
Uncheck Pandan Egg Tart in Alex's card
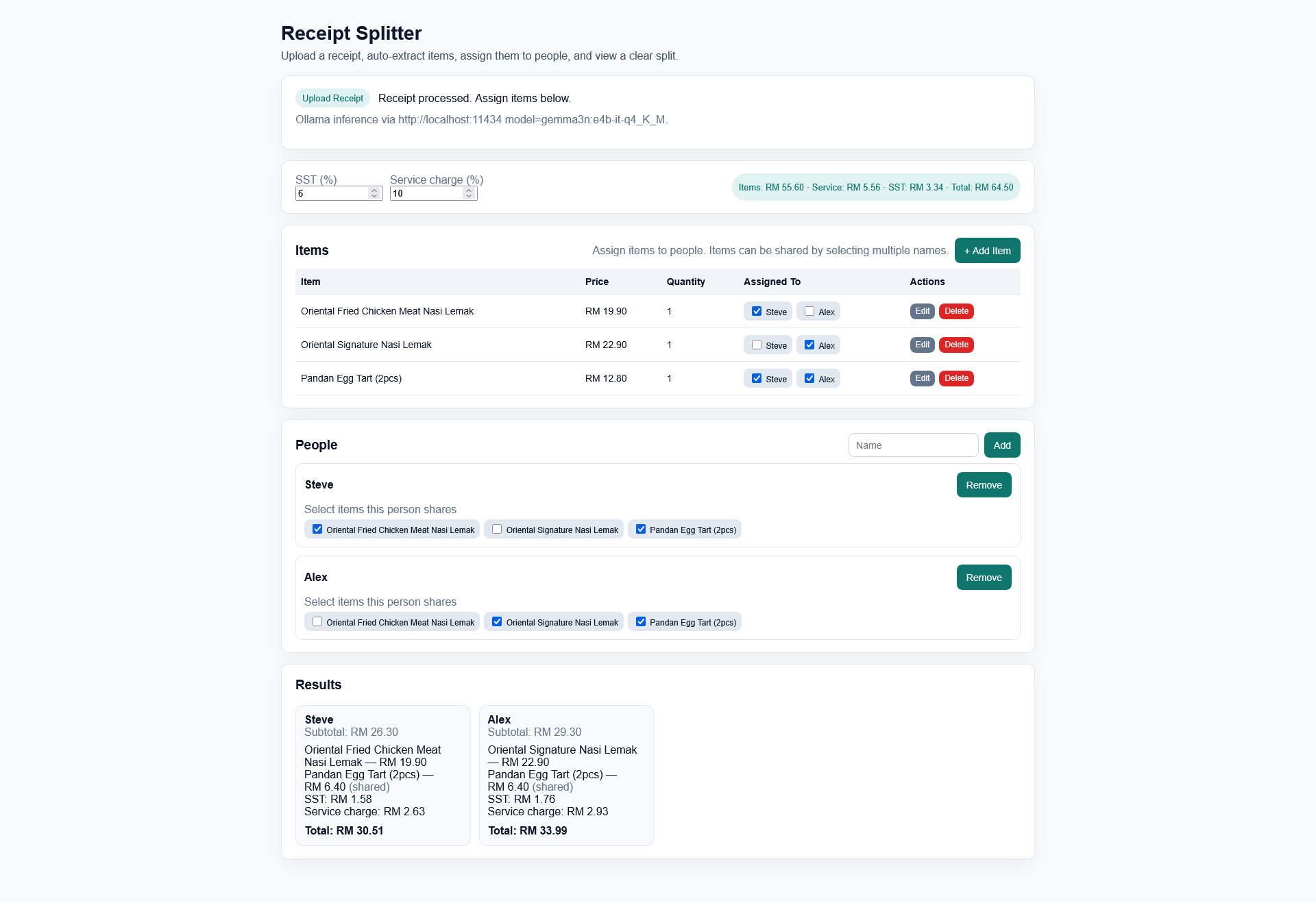click(641, 621)
